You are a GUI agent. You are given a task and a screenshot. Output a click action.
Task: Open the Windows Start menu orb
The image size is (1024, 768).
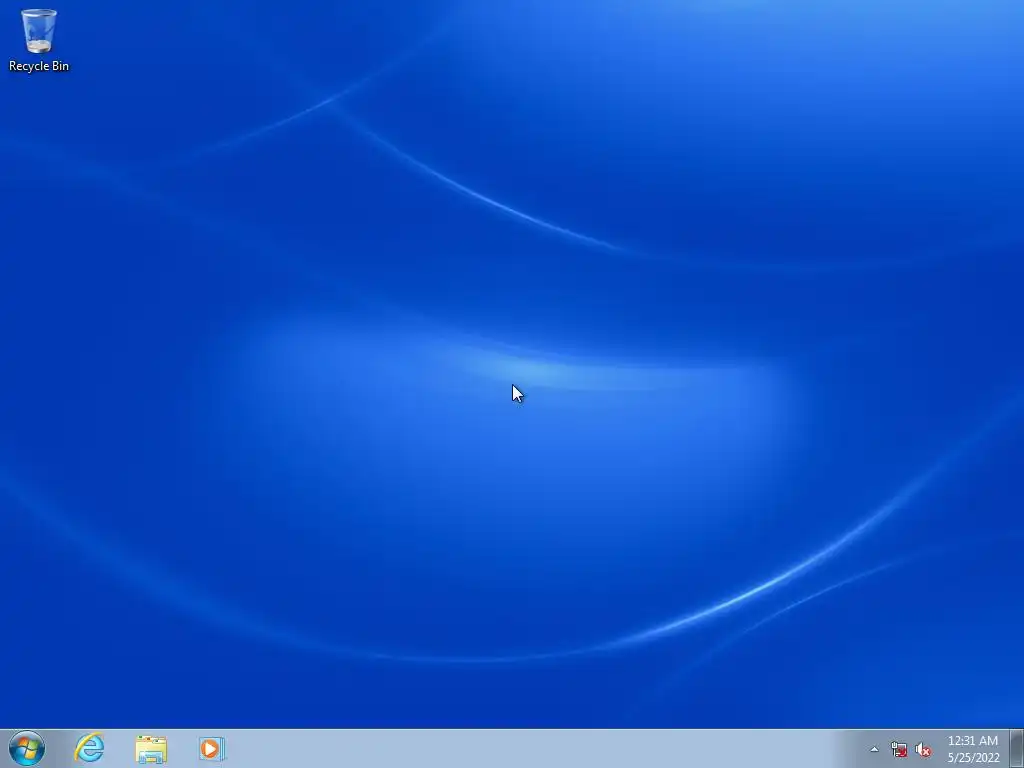[27, 748]
